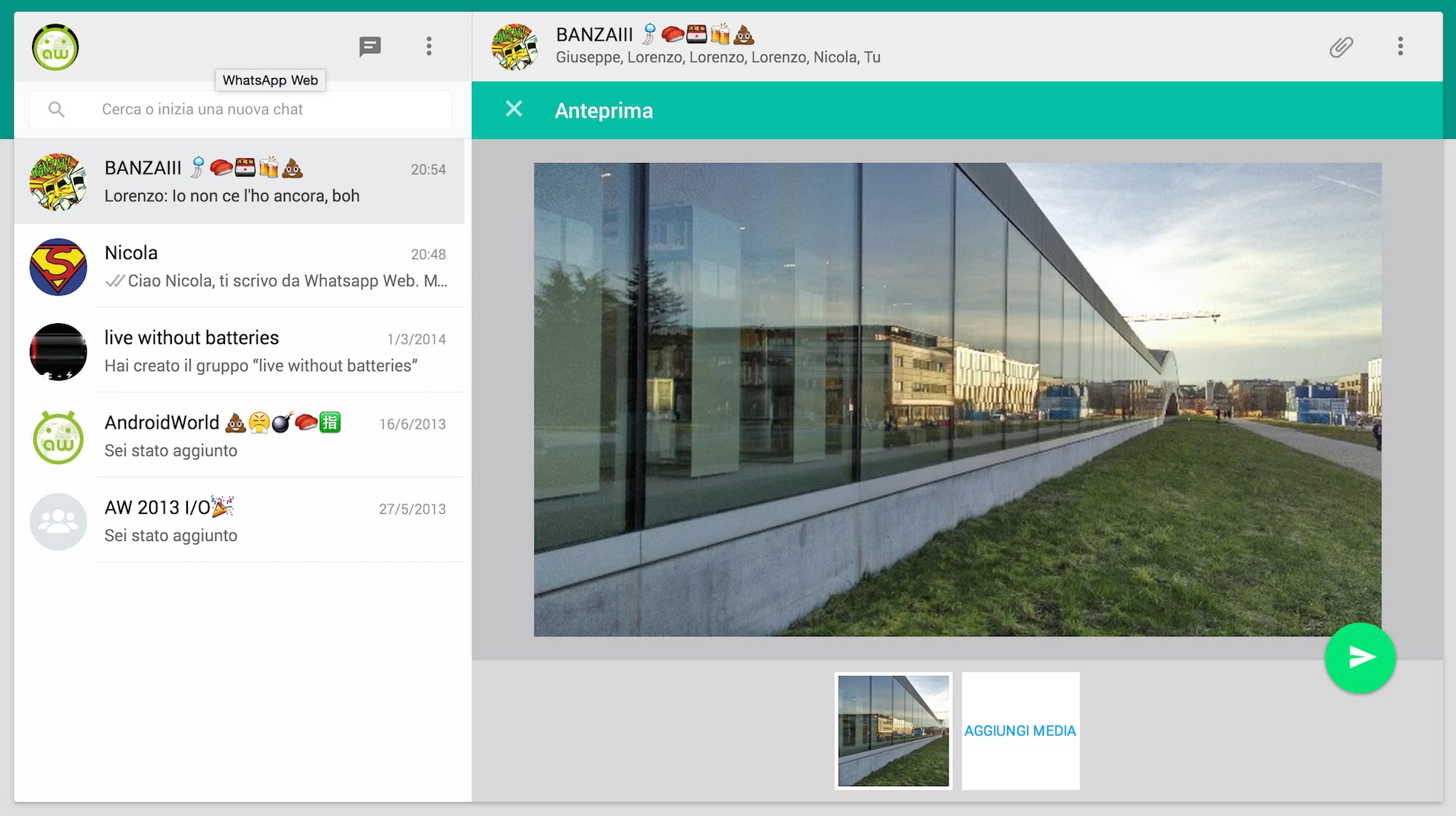Click the Superman avatar for Nicola

coord(58,266)
